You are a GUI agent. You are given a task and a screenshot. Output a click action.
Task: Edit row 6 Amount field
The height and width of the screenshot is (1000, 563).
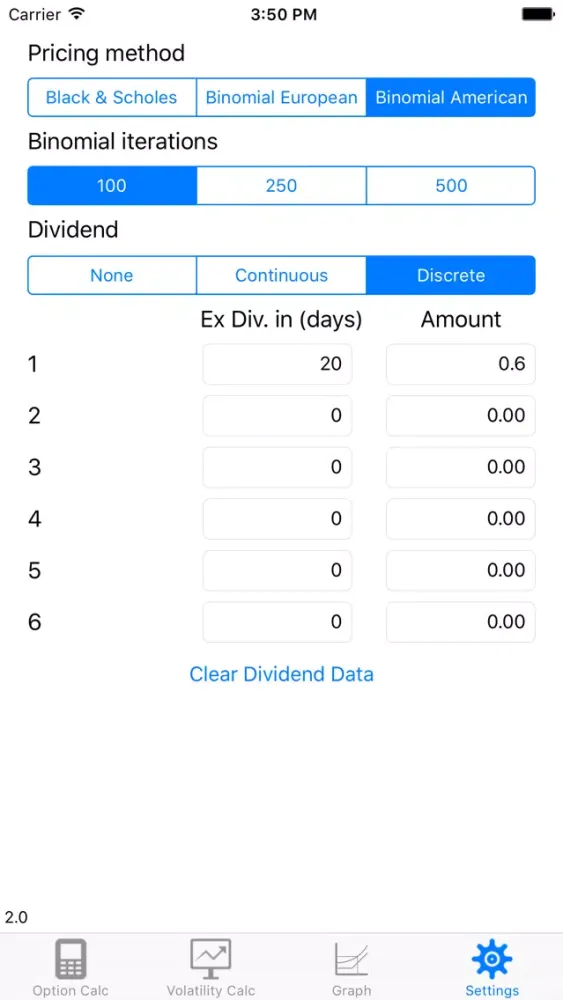(x=461, y=622)
